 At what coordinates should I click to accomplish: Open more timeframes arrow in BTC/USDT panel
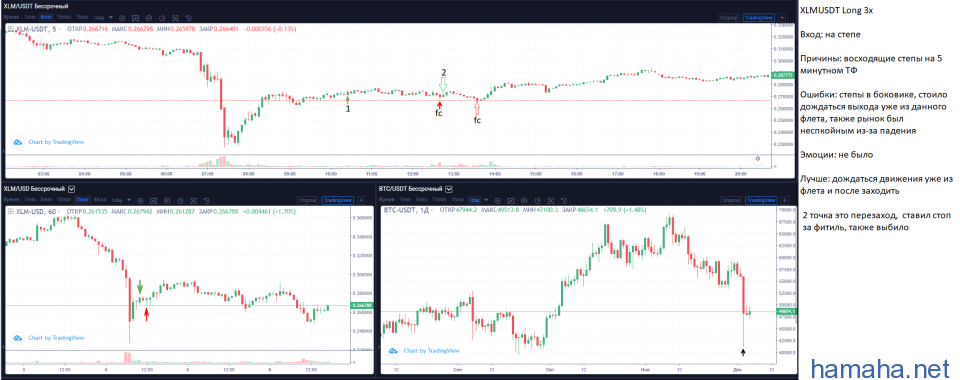point(486,200)
